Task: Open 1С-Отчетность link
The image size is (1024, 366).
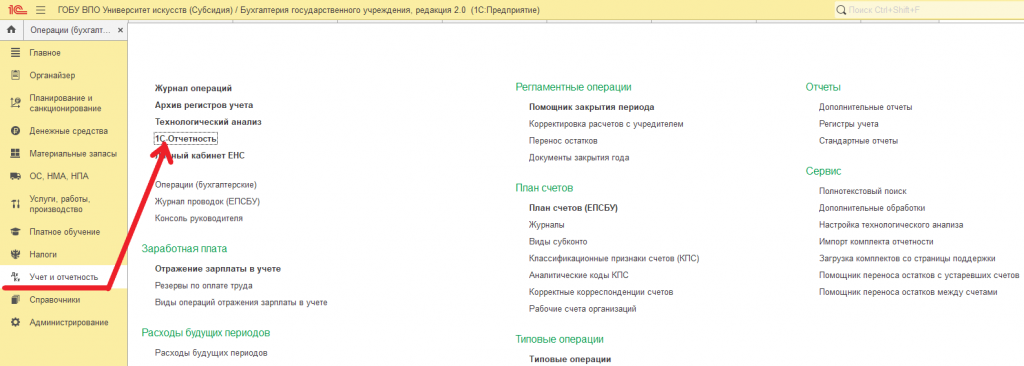Action: click(186, 139)
